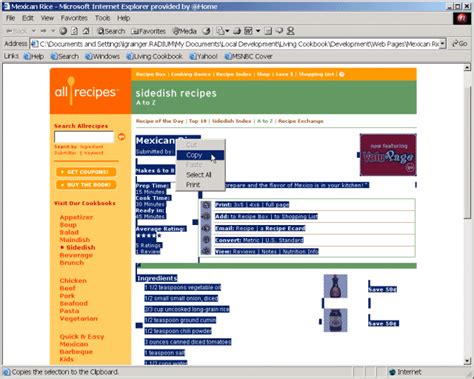The image size is (474, 379).
Task: Expand the Edit tool dropdown arrow
Action: pos(258,31)
